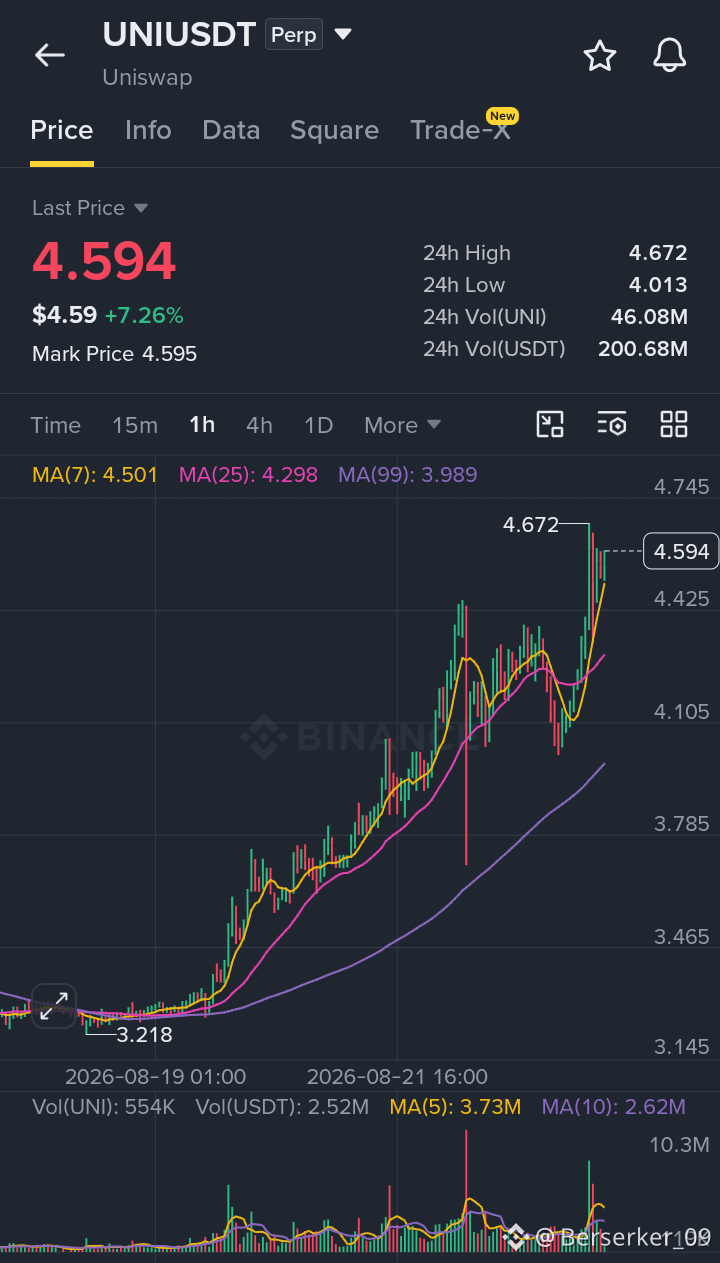This screenshot has height=1263, width=720.
Task: Go back using the left arrow
Action: point(49,55)
